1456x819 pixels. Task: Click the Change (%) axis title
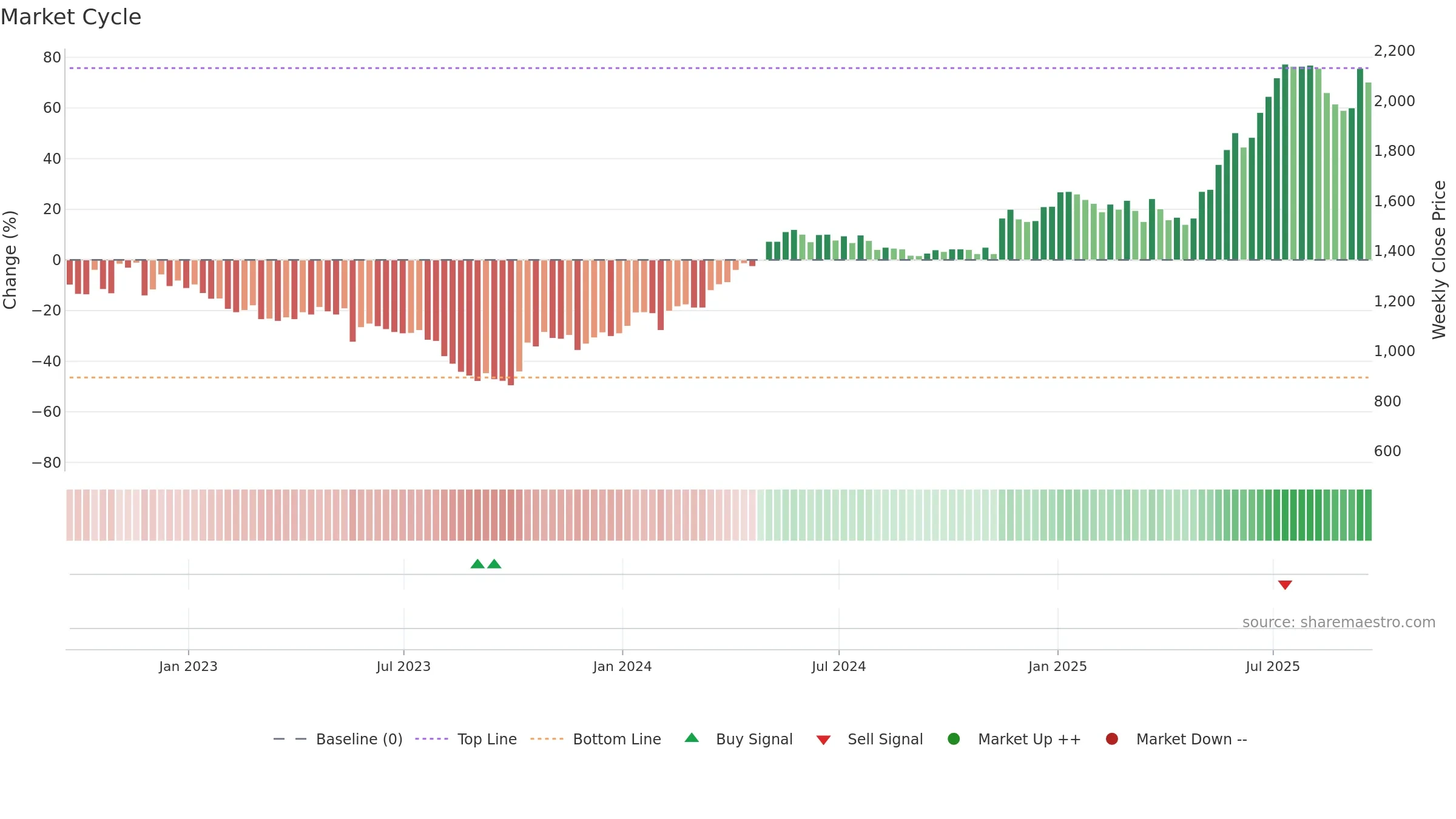point(10,260)
